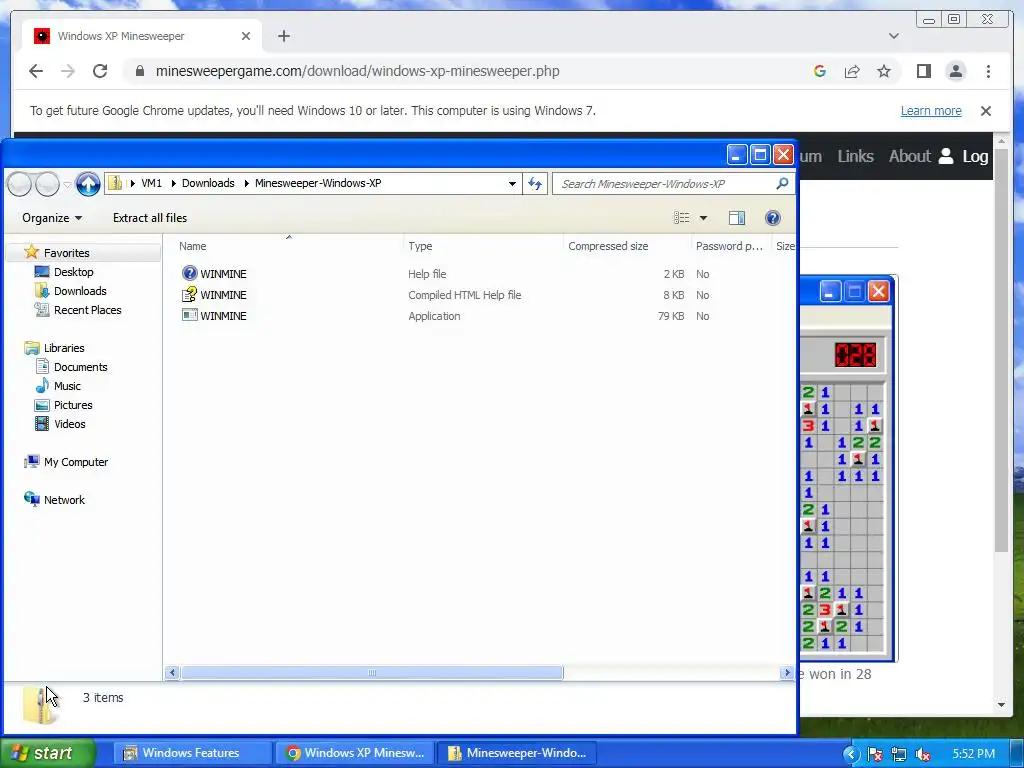The height and width of the screenshot is (768, 1024).
Task: Open Chrome share page icon
Action: (x=852, y=71)
